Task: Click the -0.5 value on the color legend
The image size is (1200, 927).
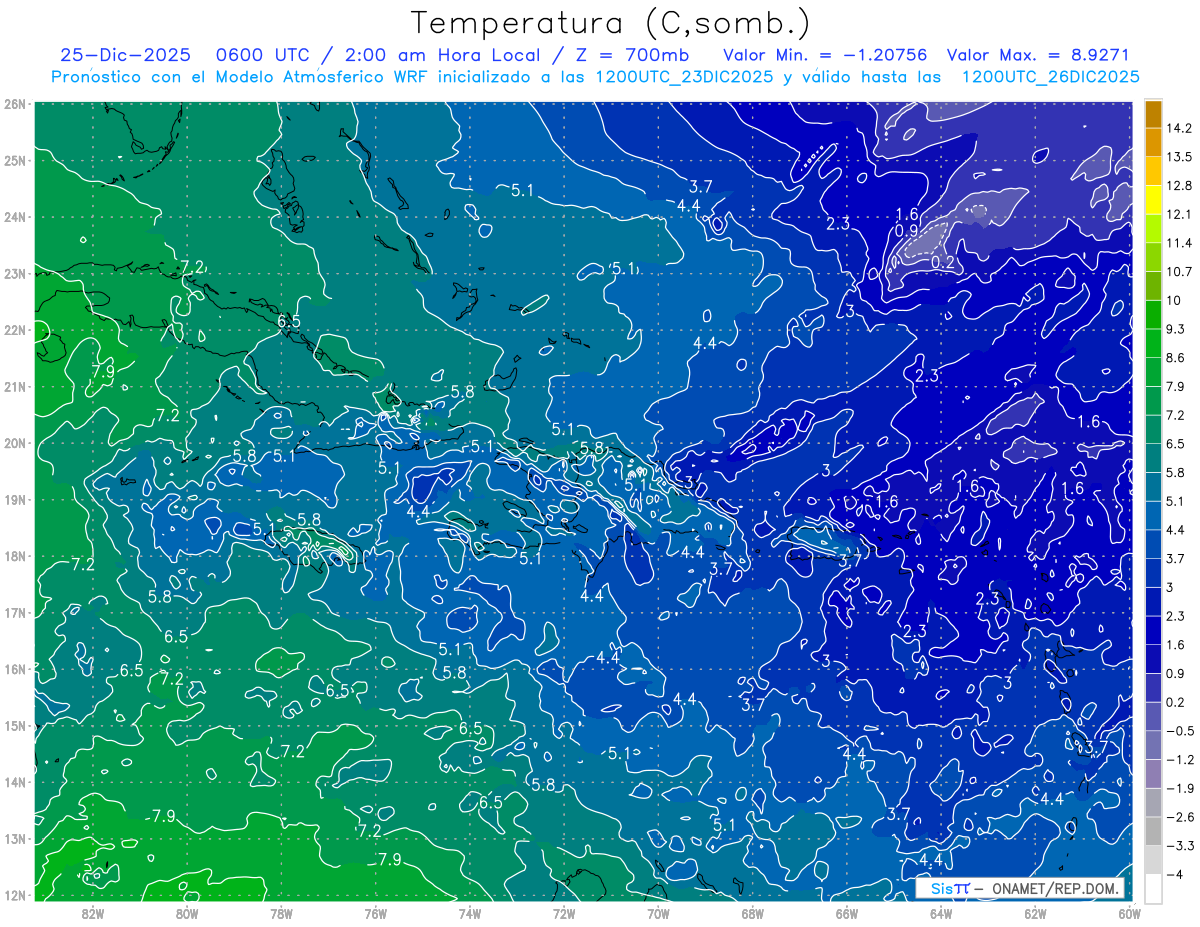Action: pos(1180,731)
